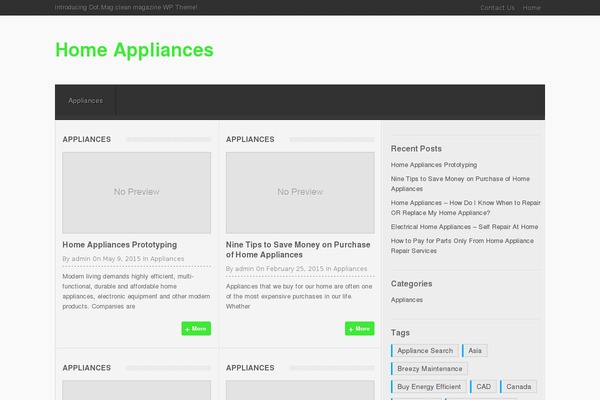This screenshot has height=400, width=600.
Task: Open Appliances category in May 9 post byline
Action: pos(167,259)
